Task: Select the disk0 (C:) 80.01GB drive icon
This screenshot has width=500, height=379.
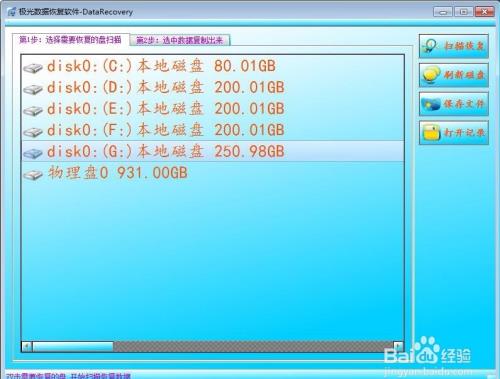Action: click(33, 67)
